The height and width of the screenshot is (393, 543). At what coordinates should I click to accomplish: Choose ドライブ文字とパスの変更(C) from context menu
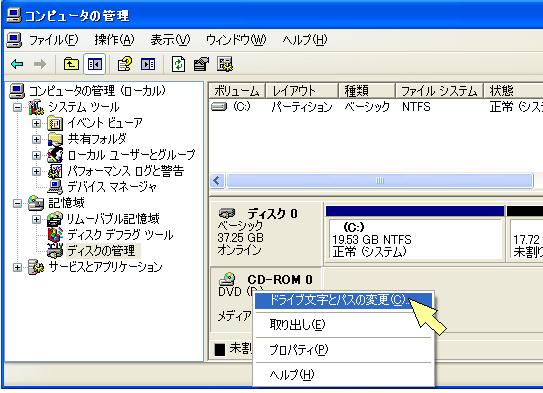tap(343, 301)
